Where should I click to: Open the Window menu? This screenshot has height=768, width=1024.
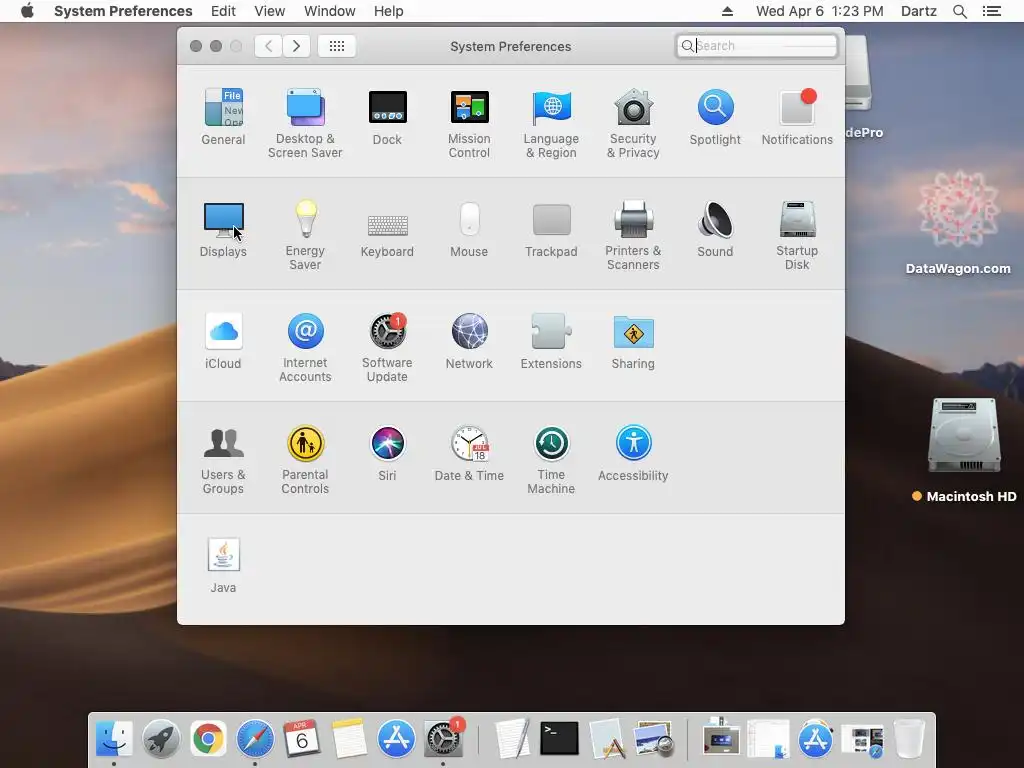point(330,11)
